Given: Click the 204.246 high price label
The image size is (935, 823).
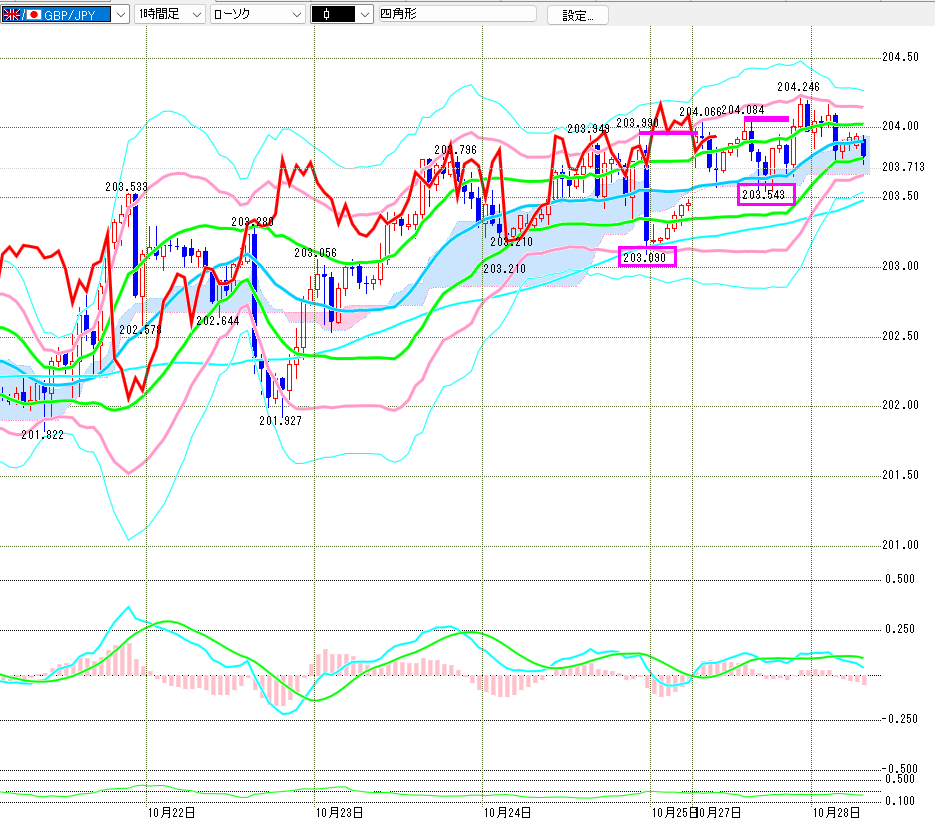Looking at the screenshot, I should tap(798, 87).
